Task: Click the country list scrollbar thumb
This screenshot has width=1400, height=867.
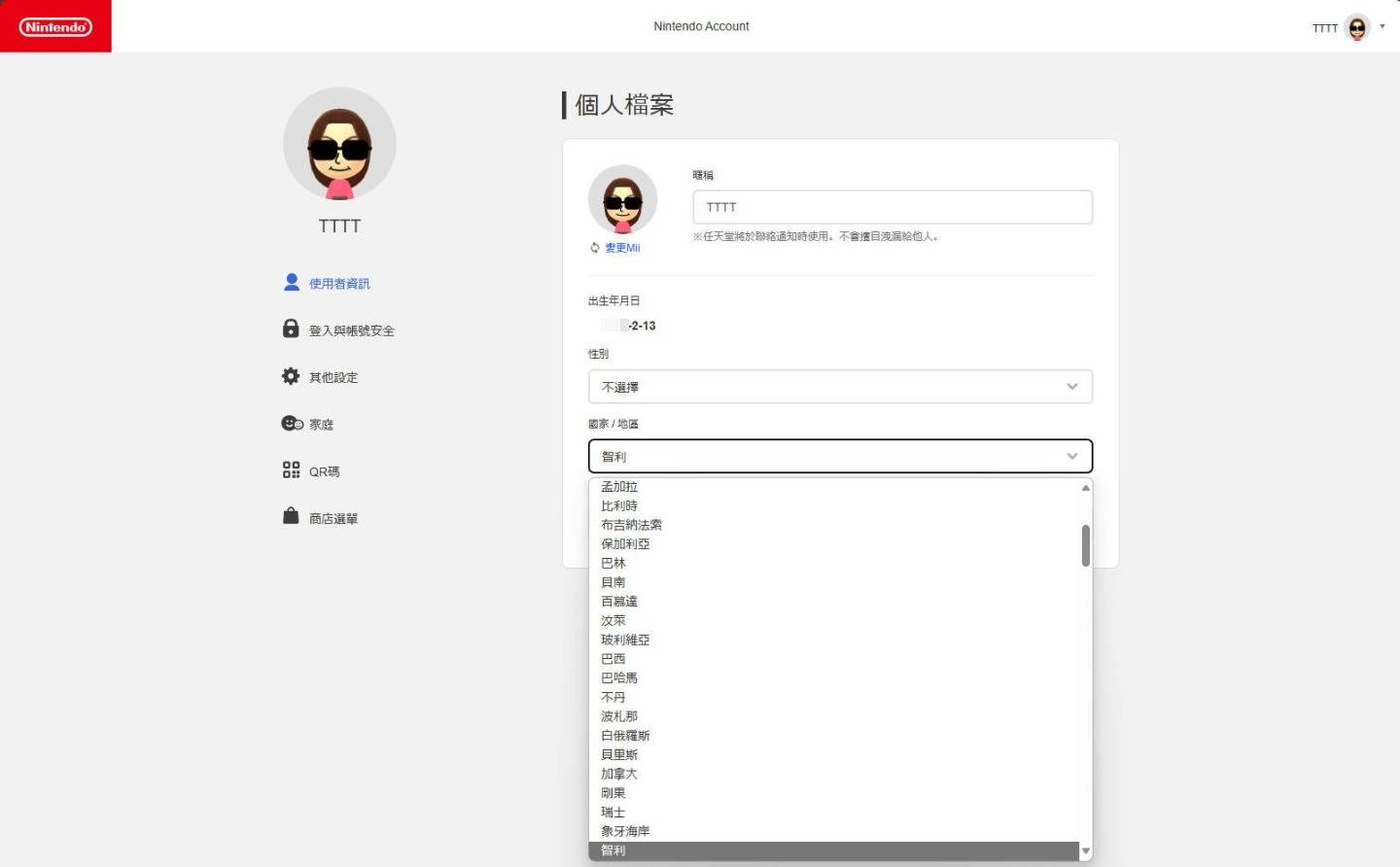Action: pos(1086,545)
